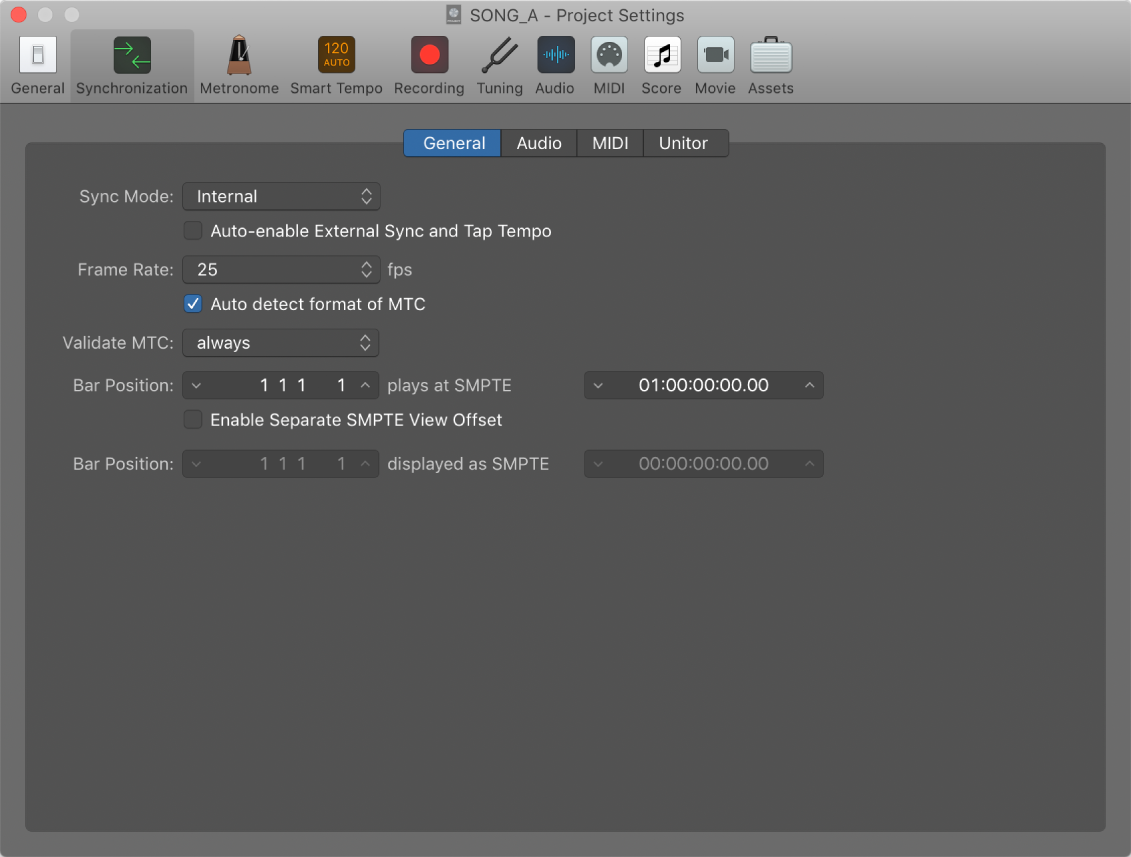Switch to the Unitor tab
Screen dimensions: 1131x857
coord(685,143)
